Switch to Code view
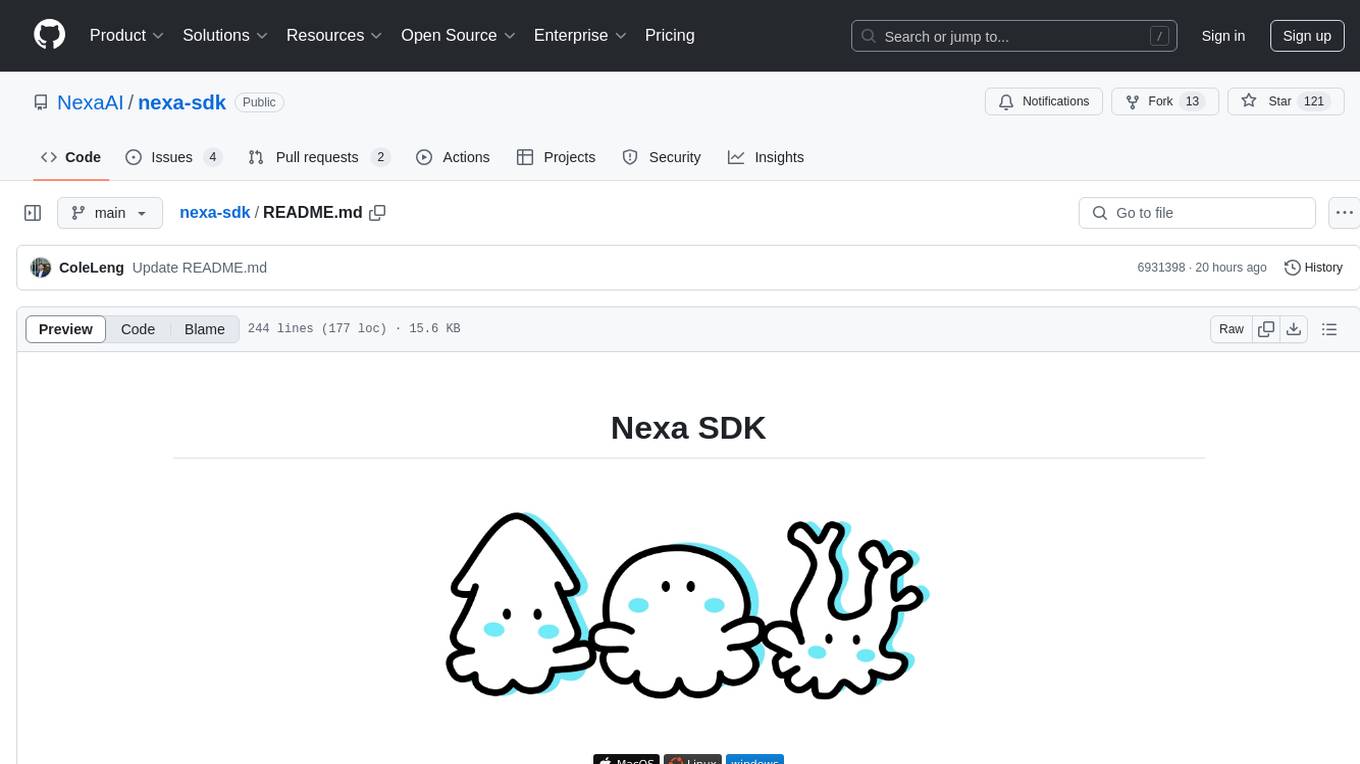 pos(138,329)
